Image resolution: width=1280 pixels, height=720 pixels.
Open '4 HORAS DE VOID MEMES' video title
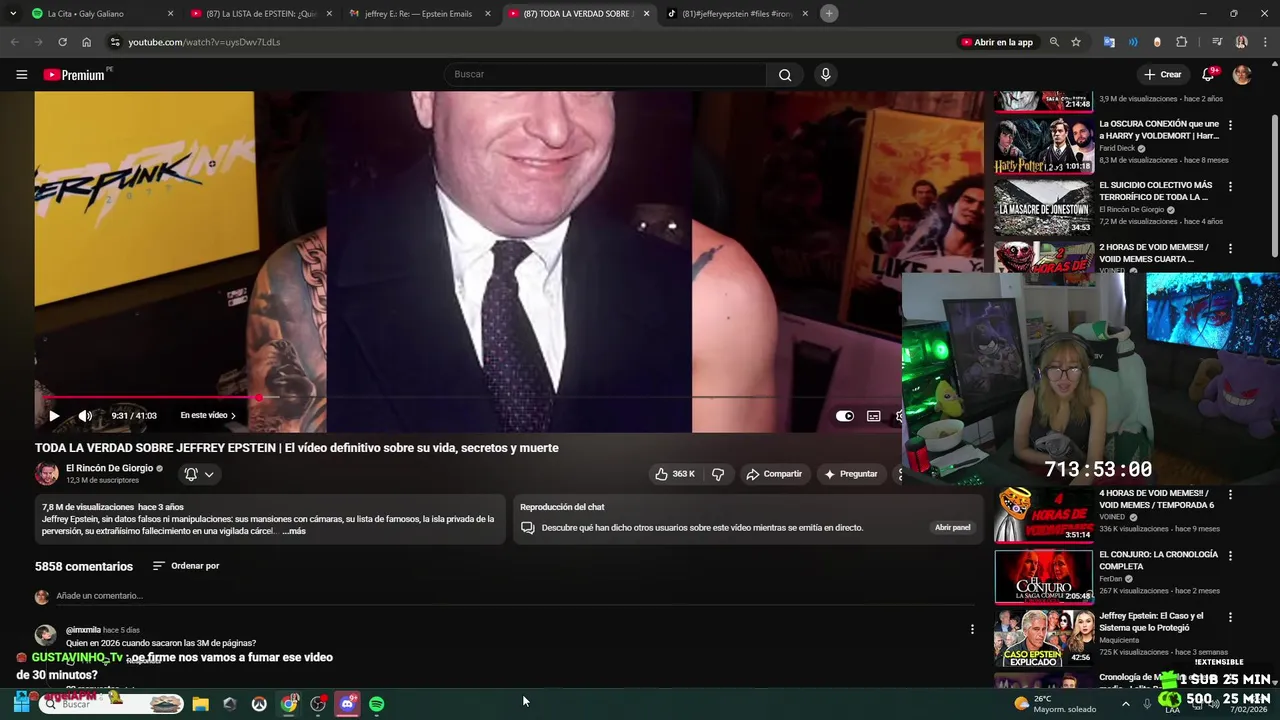pyautogui.click(x=1156, y=499)
